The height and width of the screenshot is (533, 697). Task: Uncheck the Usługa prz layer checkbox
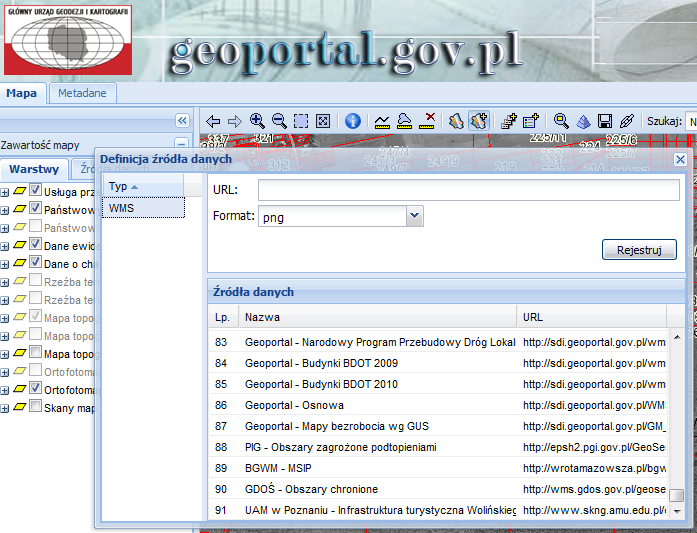tap(36, 190)
